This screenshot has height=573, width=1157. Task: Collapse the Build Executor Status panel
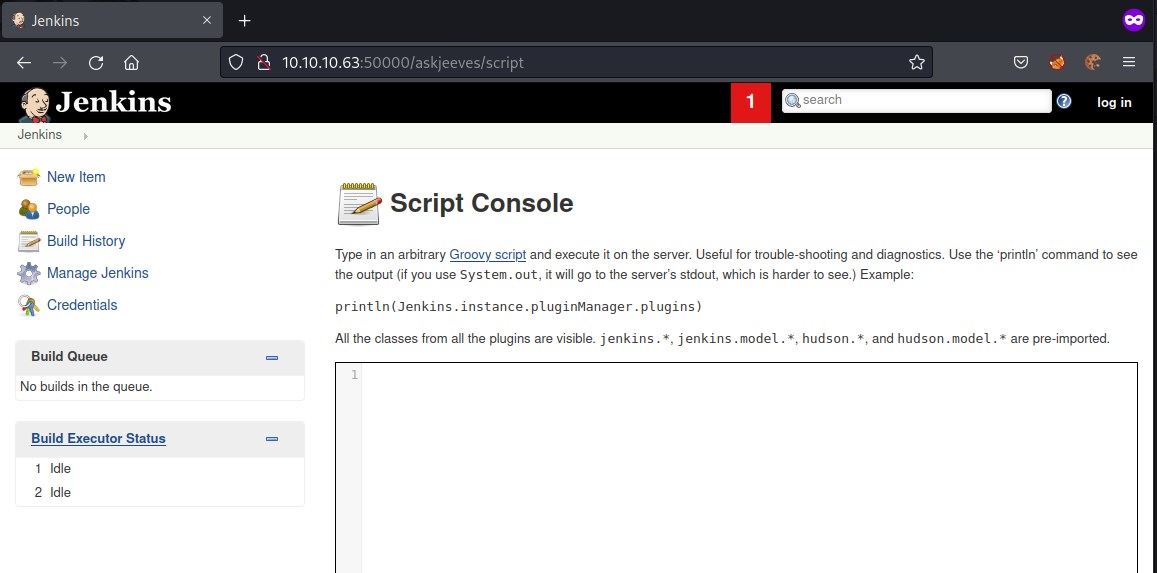point(271,439)
